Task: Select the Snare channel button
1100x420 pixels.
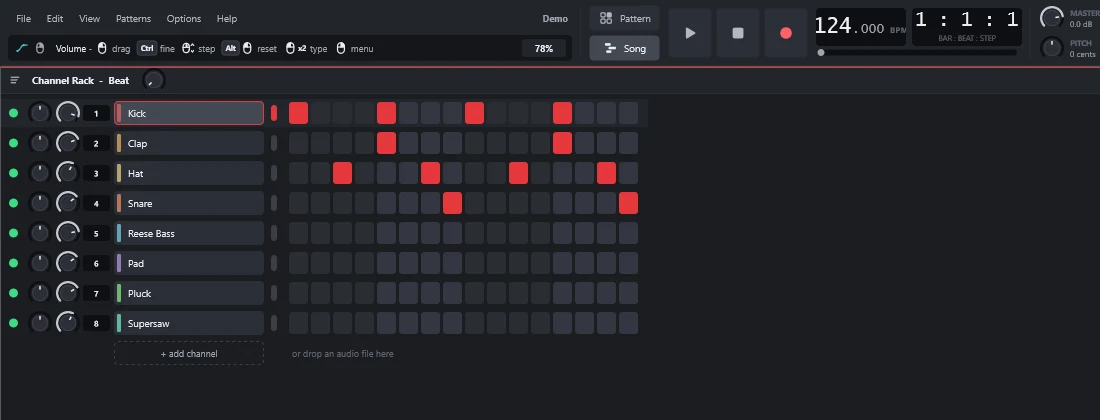Action: click(x=189, y=203)
